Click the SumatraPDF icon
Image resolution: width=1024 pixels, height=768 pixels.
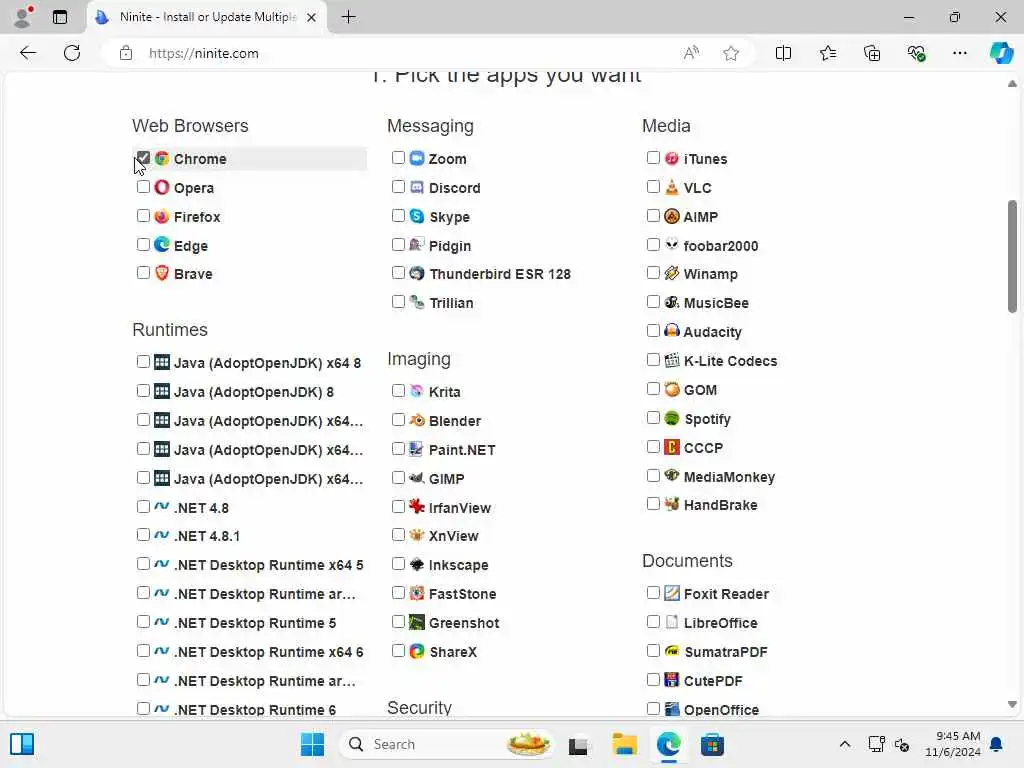[671, 651]
